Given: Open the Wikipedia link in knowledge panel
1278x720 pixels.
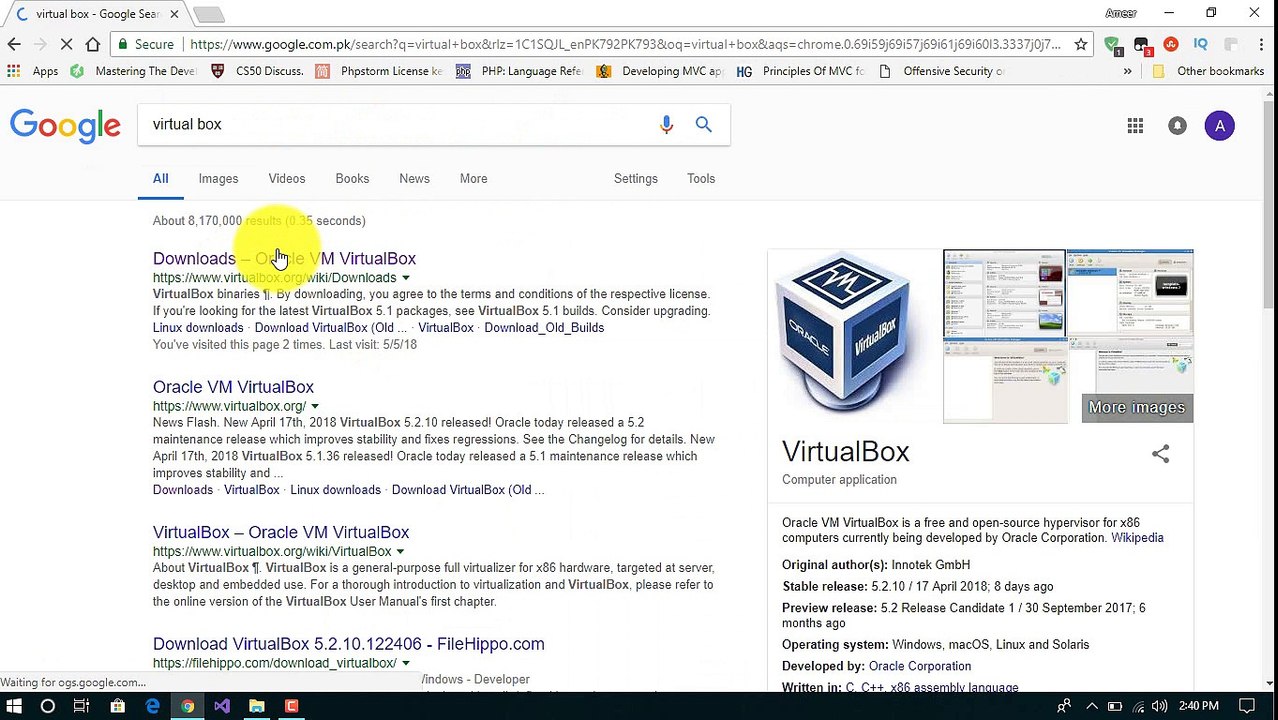Looking at the screenshot, I should pos(1137,538).
